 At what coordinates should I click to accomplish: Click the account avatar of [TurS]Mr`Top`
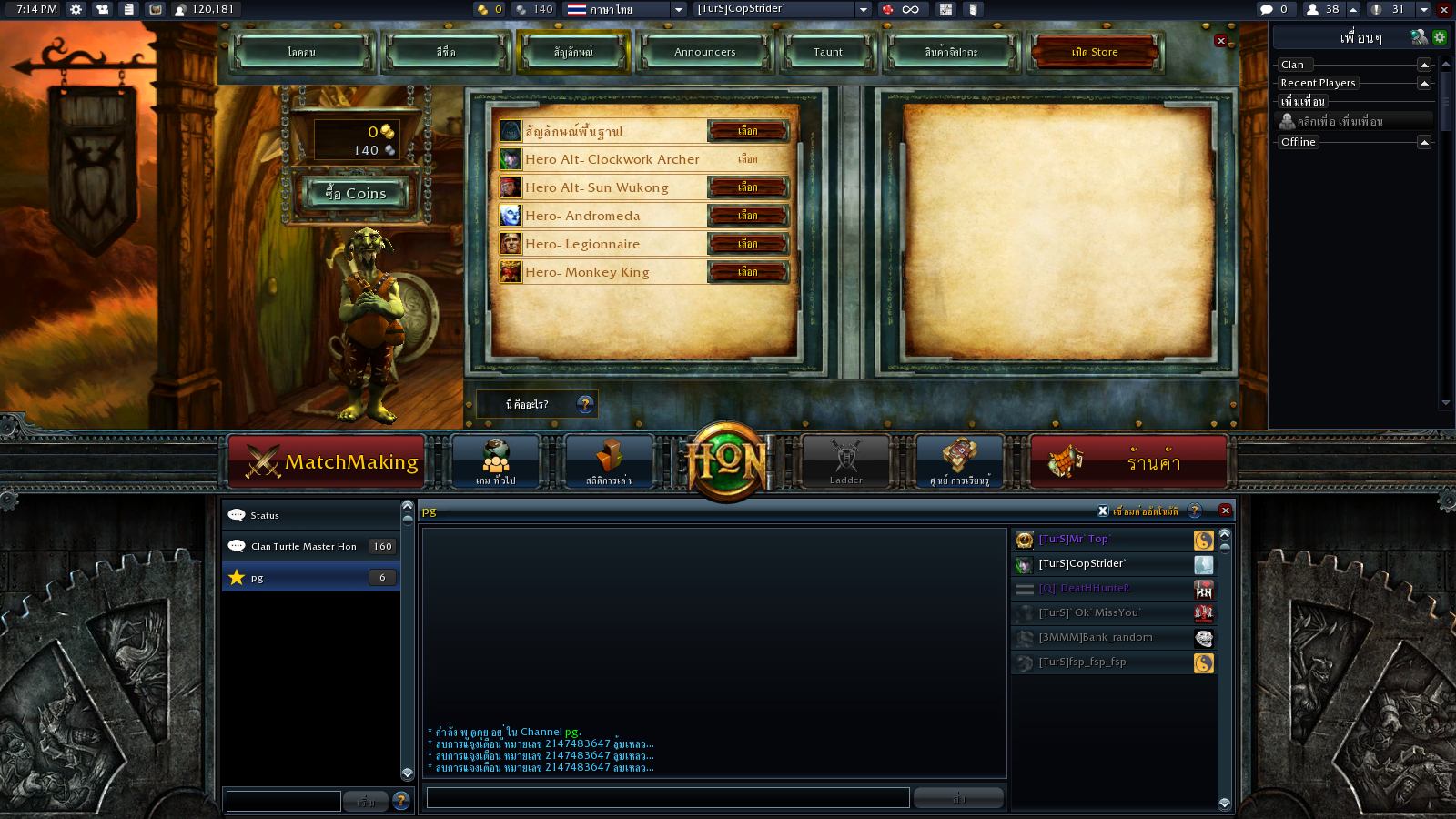1025,541
